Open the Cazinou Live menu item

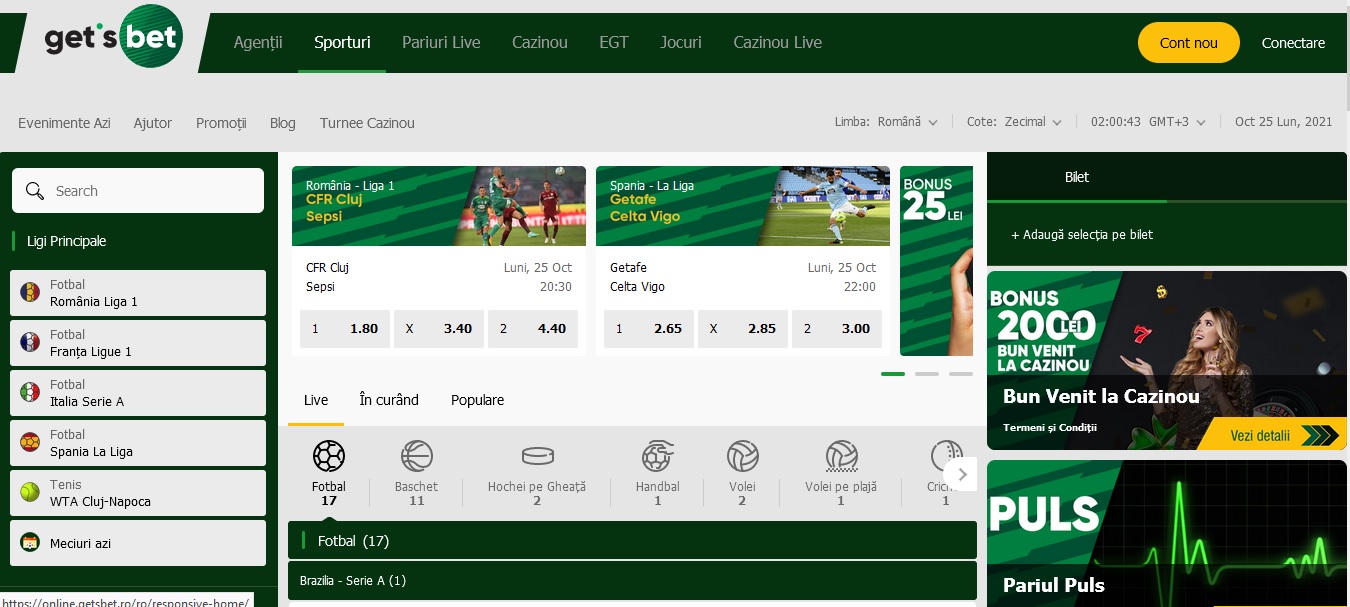pos(778,42)
